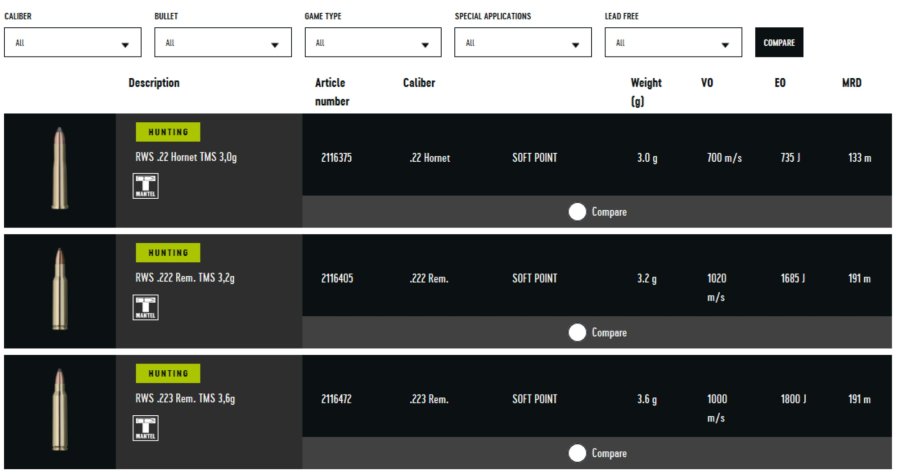Click T-Mantel icon under .22 Hornet TMS
Image resolution: width=900 pixels, height=474 pixels.
tap(146, 187)
